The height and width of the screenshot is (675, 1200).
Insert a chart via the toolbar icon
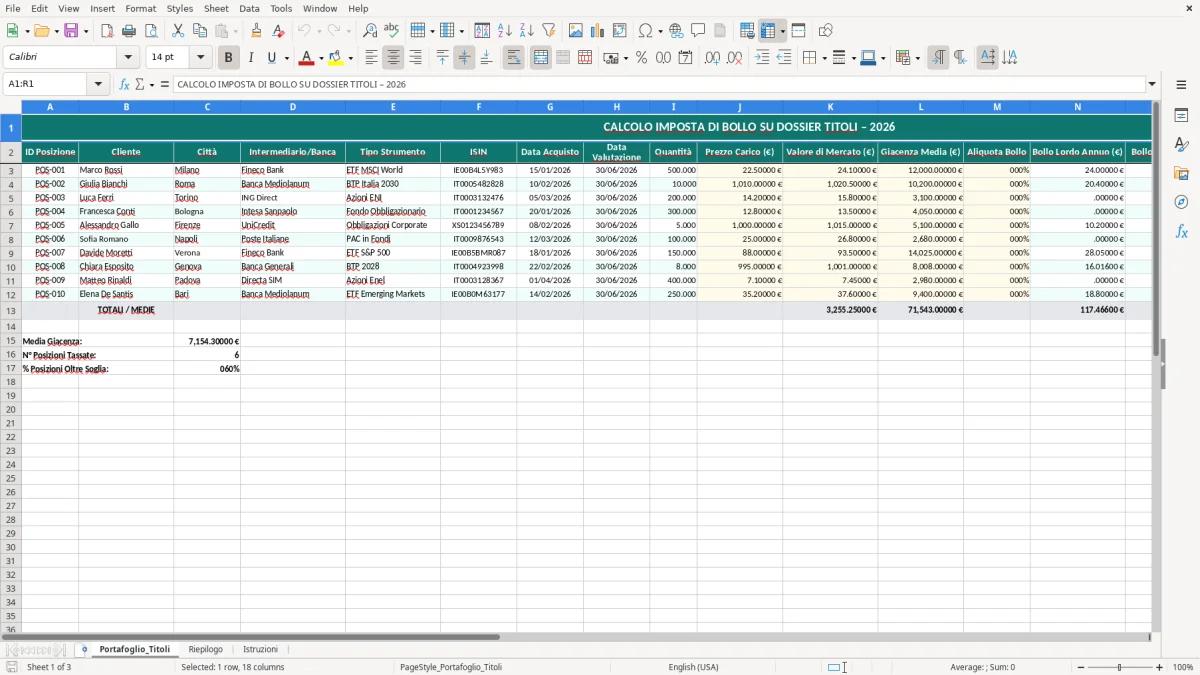point(598,31)
